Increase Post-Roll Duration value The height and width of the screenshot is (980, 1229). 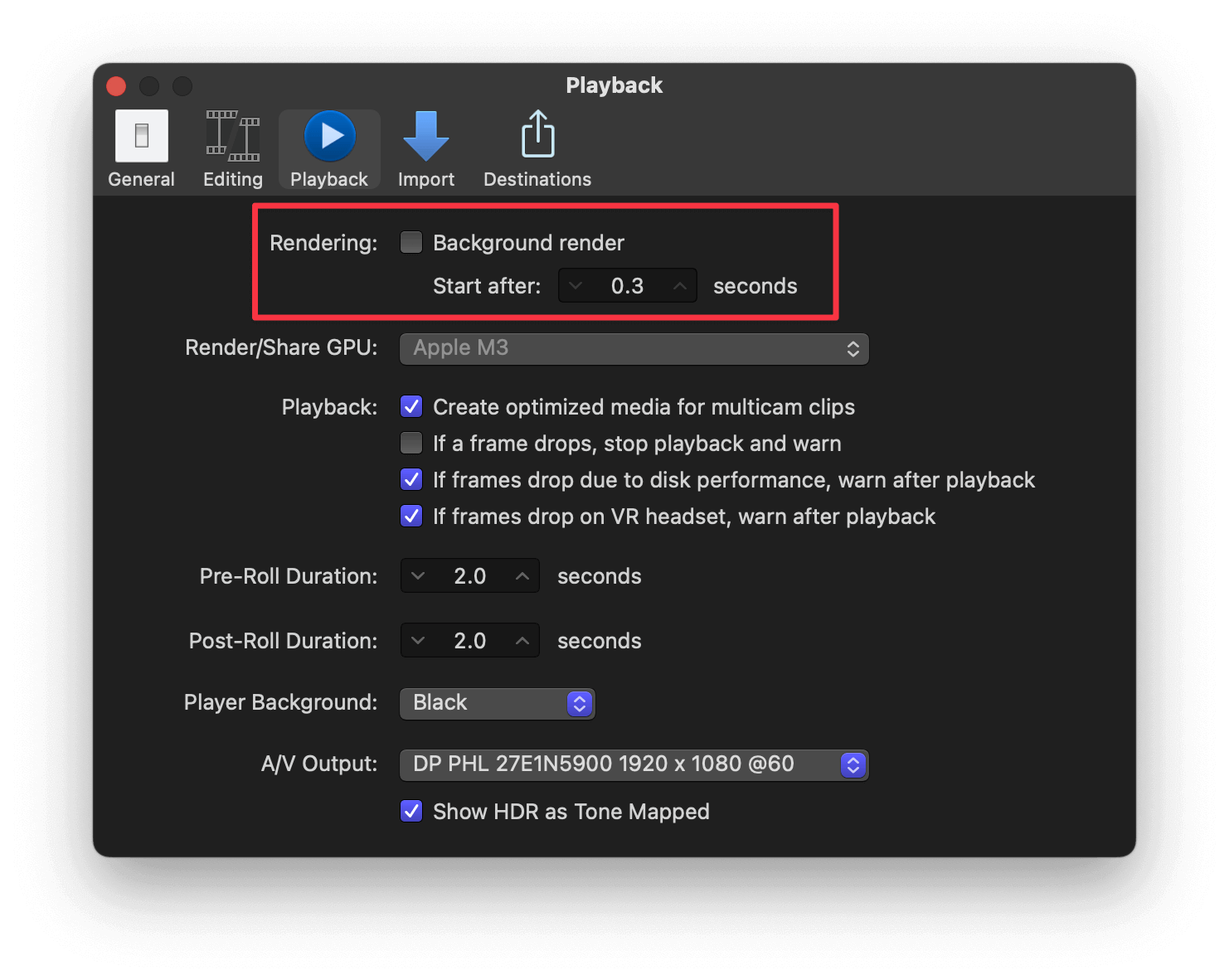(522, 641)
